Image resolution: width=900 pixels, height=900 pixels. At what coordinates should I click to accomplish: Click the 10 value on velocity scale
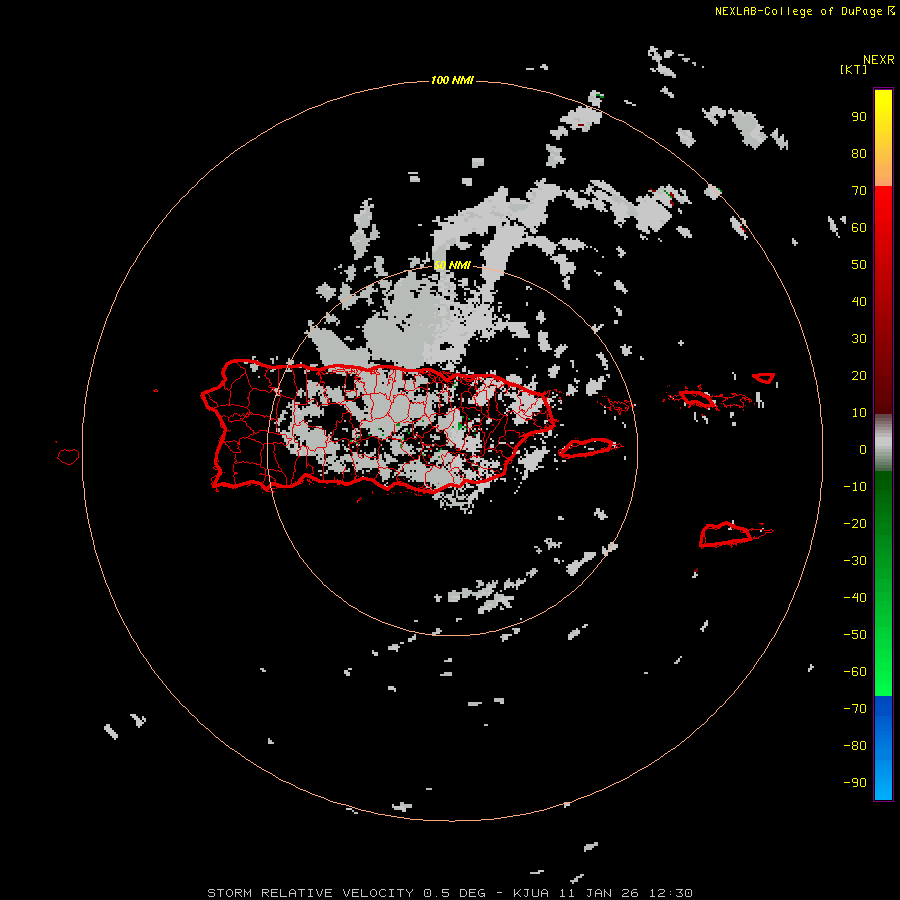coord(859,413)
